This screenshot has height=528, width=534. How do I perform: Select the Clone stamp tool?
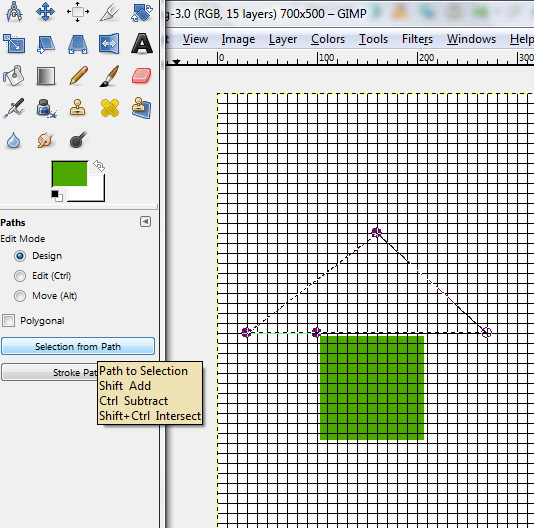pyautogui.click(x=78, y=108)
